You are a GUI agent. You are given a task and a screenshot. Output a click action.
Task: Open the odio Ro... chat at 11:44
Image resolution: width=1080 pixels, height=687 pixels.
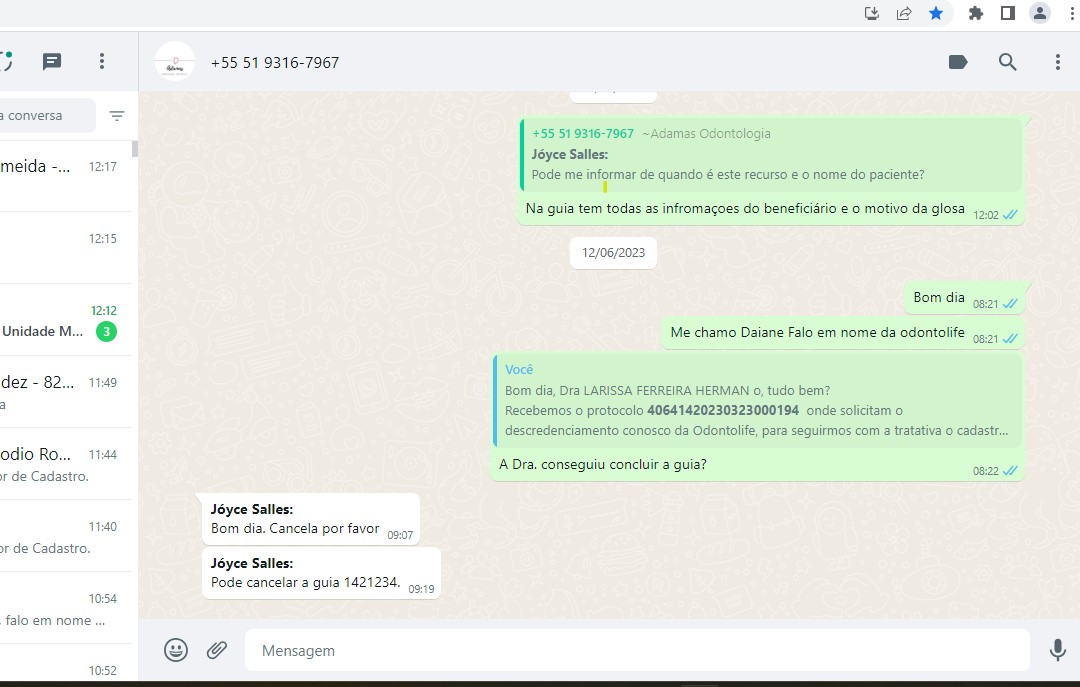[x=65, y=464]
